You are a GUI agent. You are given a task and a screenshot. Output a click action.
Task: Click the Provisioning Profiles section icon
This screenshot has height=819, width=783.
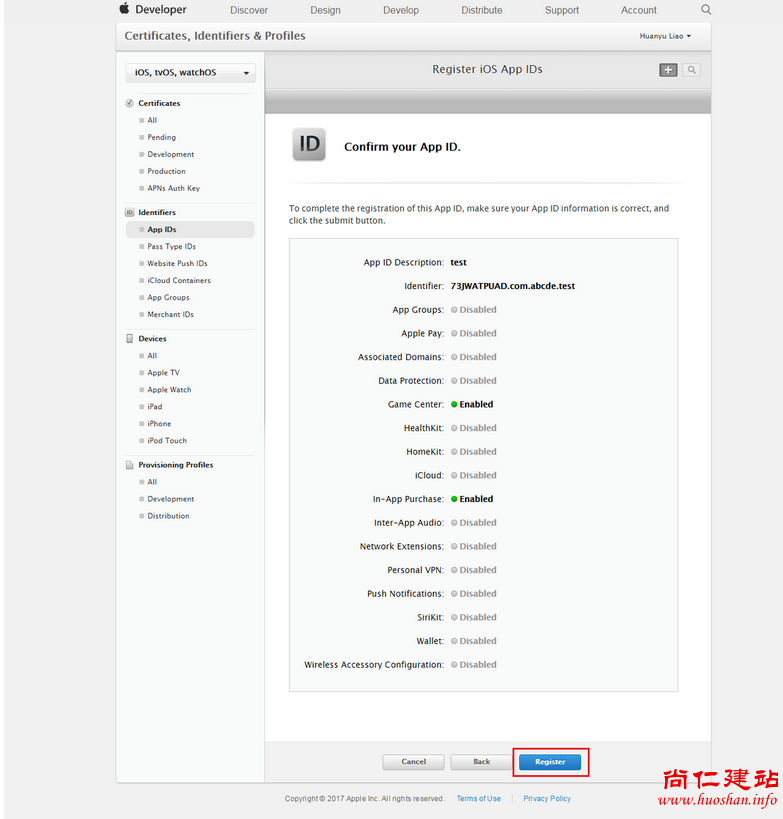[130, 465]
